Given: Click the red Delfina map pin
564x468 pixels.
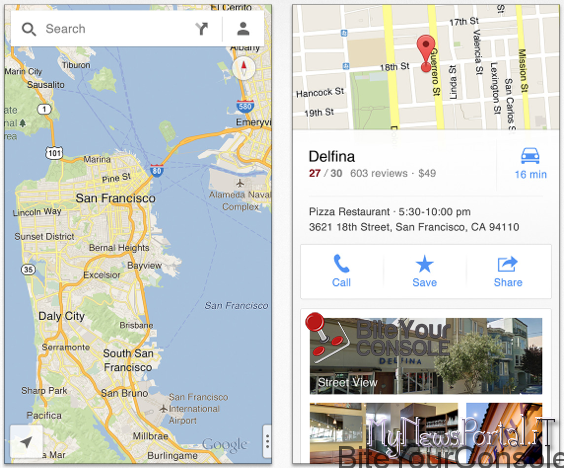Looking at the screenshot, I should coord(426,53).
